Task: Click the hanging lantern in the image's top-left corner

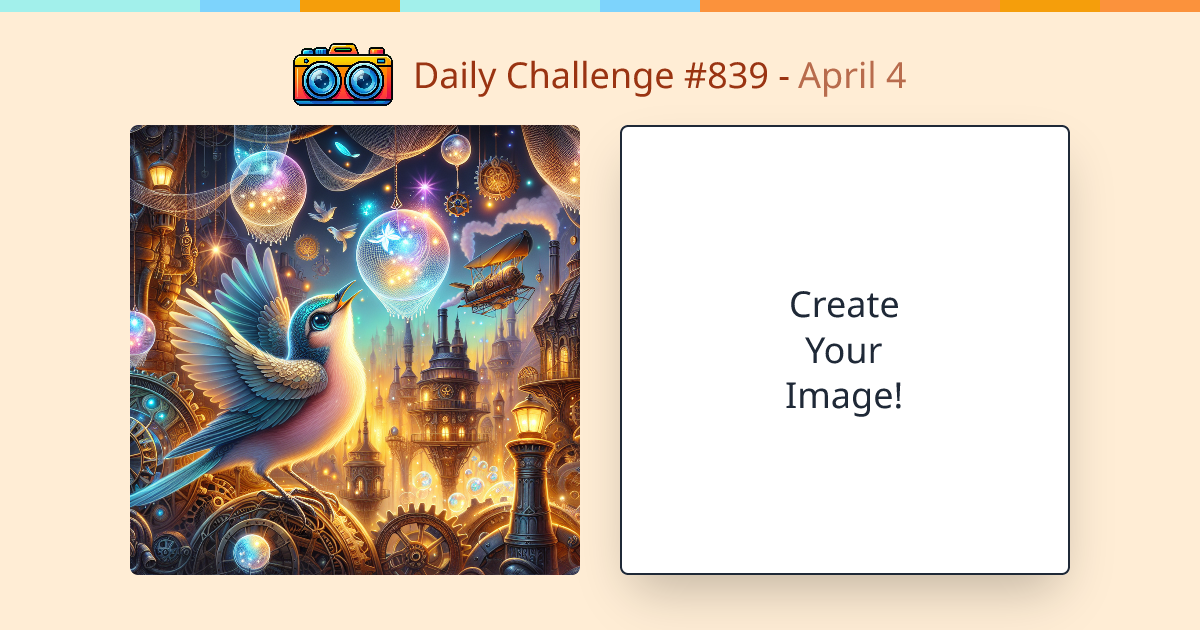Action: (160, 174)
